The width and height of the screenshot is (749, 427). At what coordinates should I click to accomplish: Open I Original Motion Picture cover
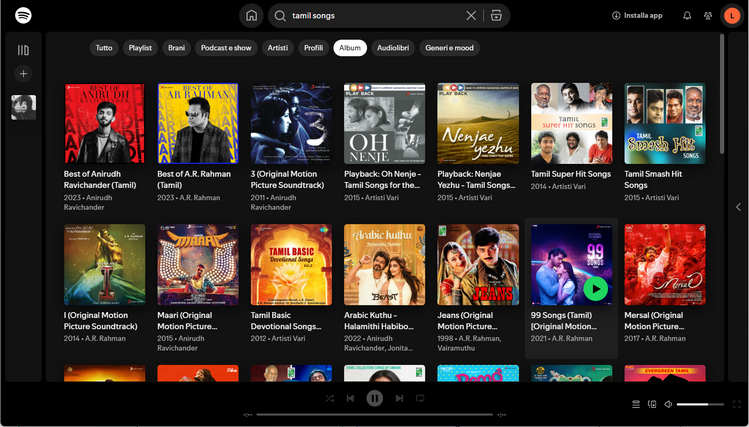[105, 265]
